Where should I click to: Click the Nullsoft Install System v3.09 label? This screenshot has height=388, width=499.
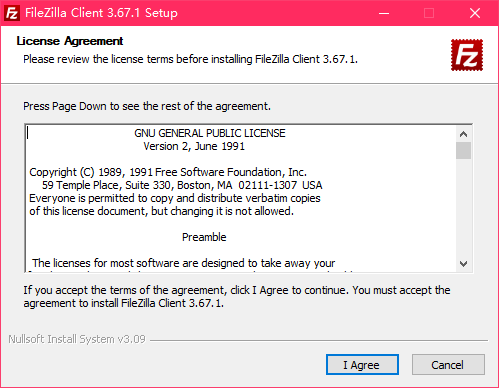pyautogui.click(x=77, y=339)
